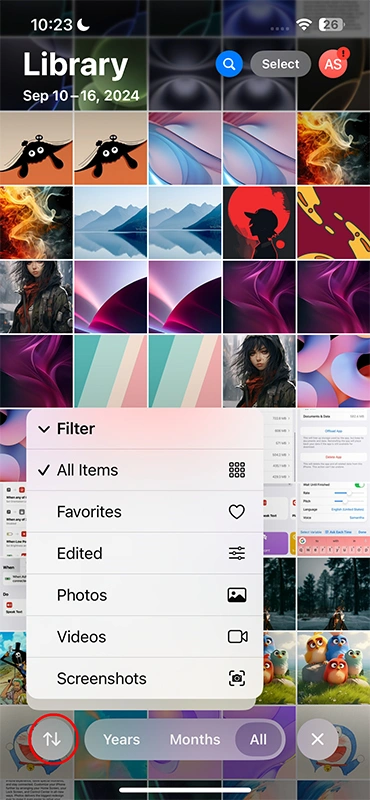The height and width of the screenshot is (800, 370).
Task: Tap the Wi-Fi status icon
Action: (304, 24)
